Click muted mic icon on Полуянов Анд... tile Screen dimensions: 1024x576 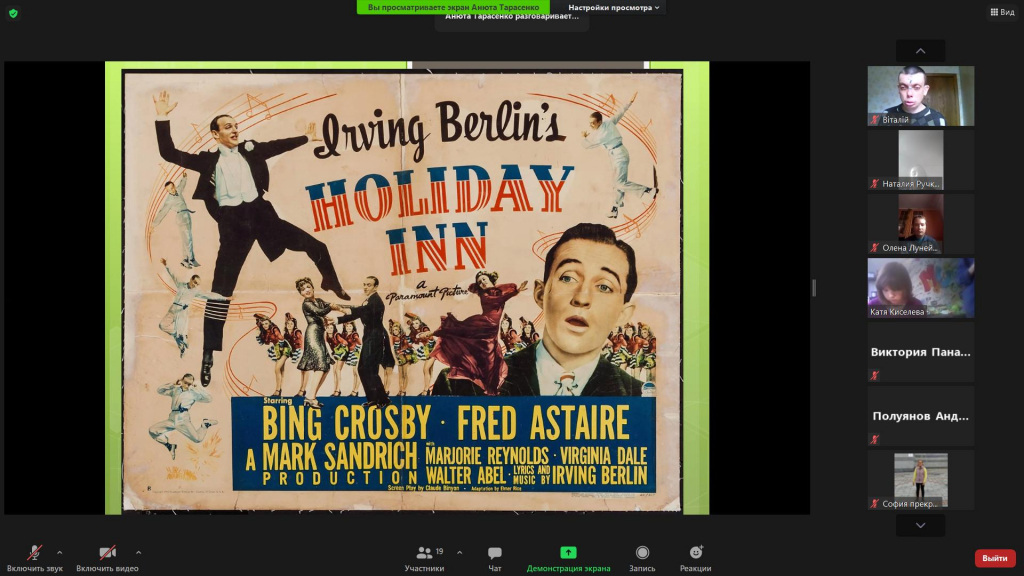(x=874, y=440)
